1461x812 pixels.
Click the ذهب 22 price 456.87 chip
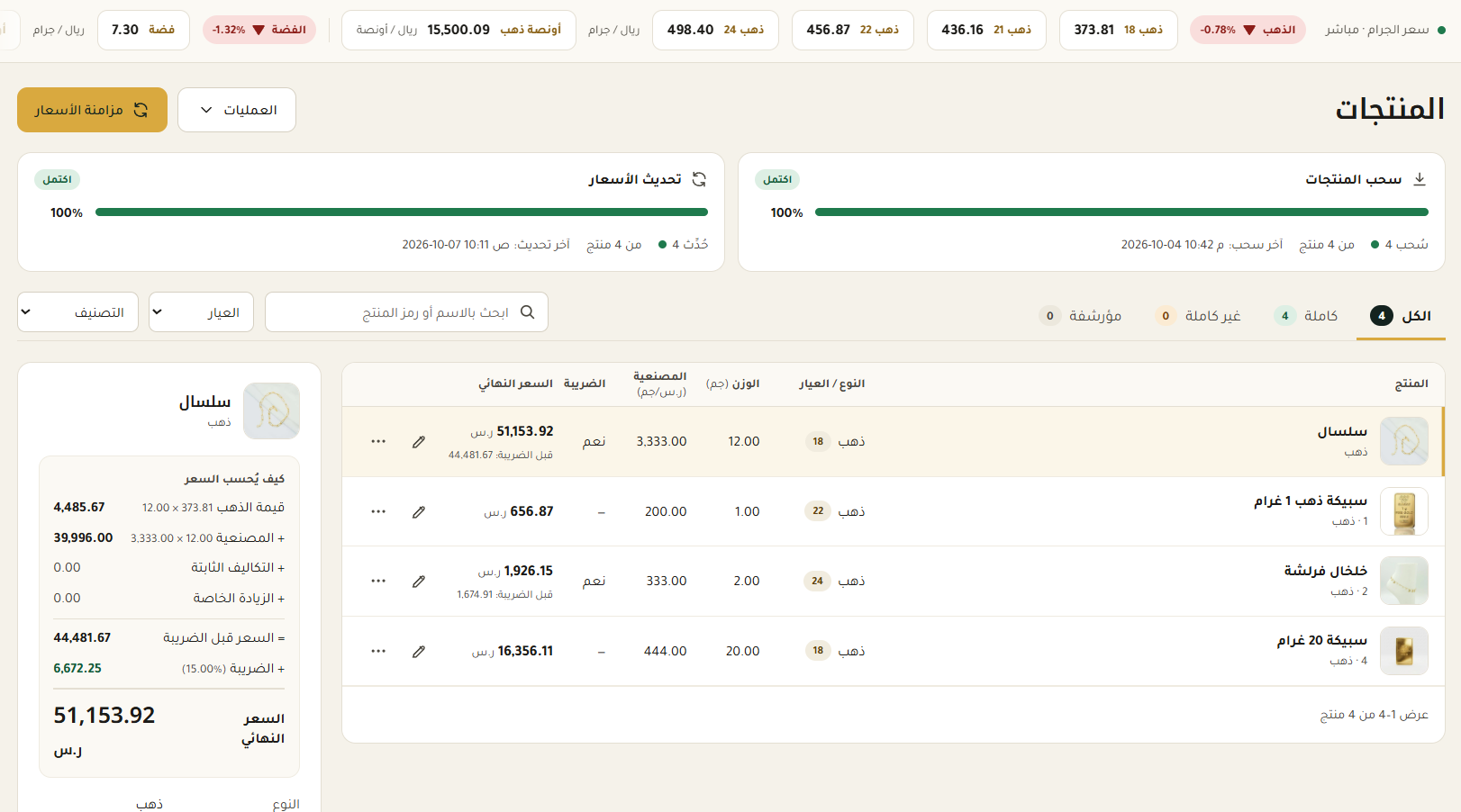pyautogui.click(x=853, y=30)
